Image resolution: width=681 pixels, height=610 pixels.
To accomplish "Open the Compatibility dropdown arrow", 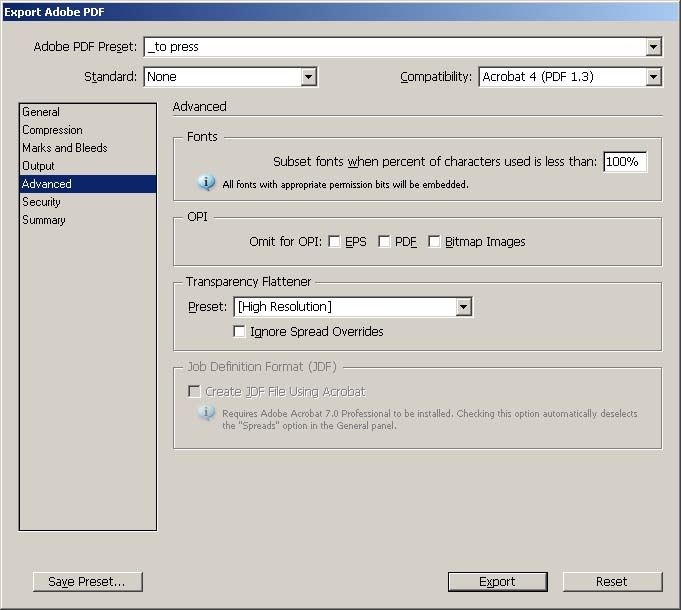I will [653, 77].
